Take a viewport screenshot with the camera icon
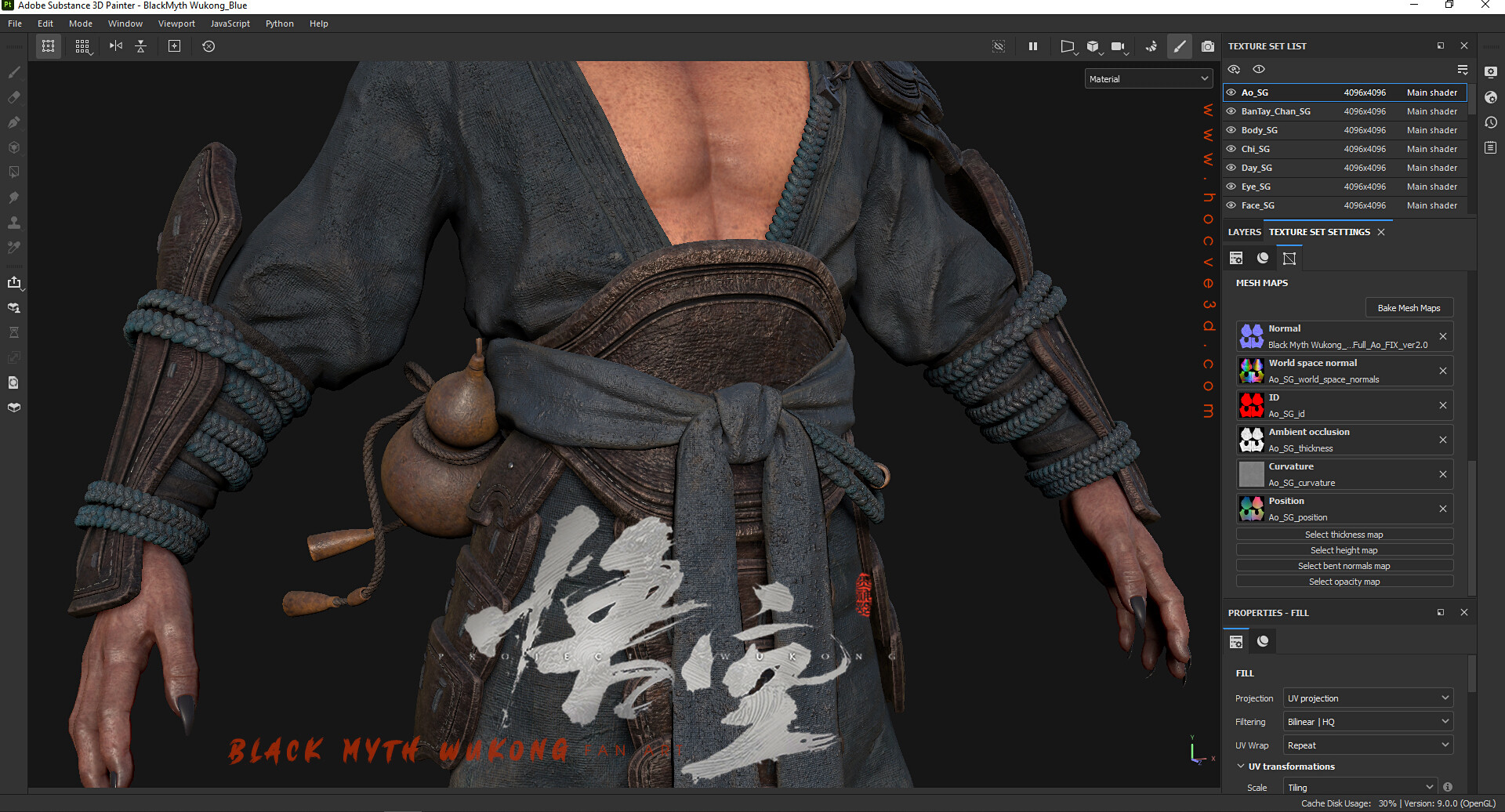 pyautogui.click(x=1208, y=46)
